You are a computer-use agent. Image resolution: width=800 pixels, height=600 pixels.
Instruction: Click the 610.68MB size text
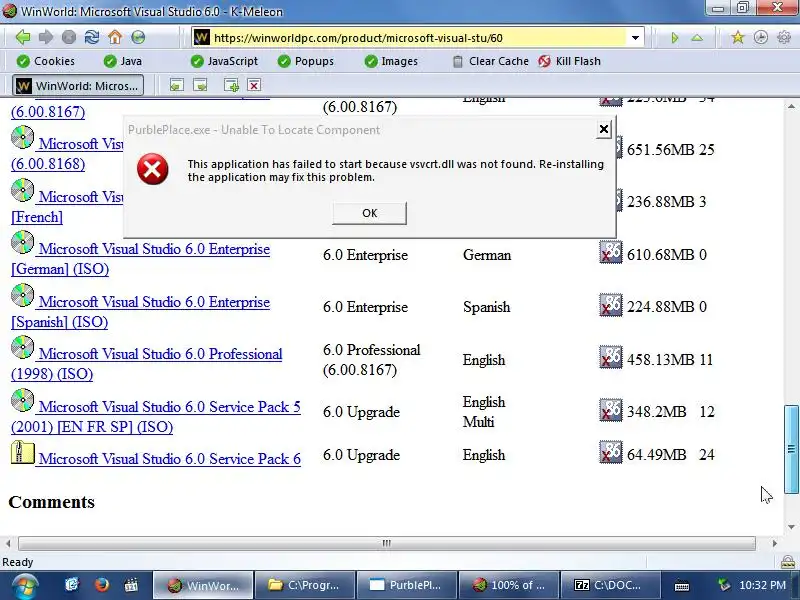tap(660, 255)
